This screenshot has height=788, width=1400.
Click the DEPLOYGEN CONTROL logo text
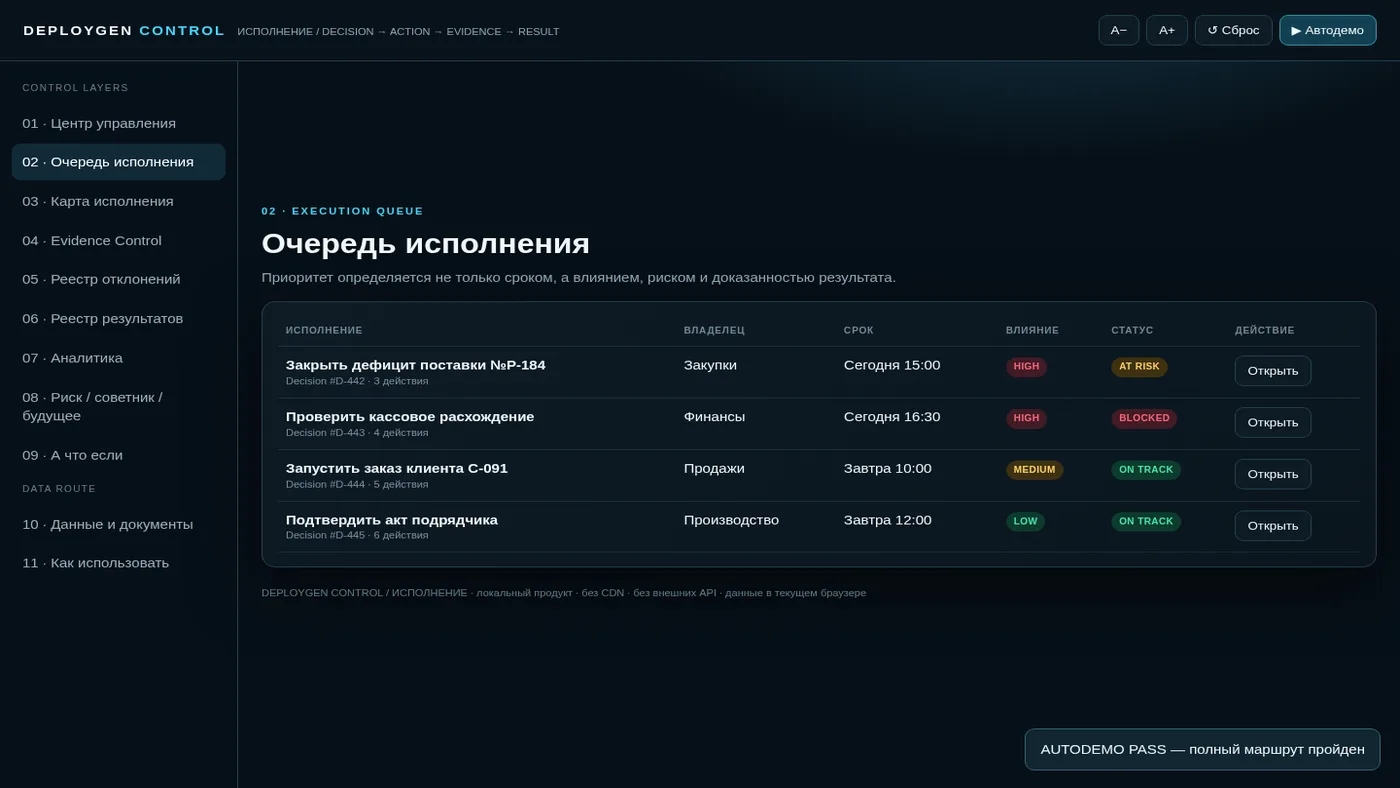[x=124, y=31]
